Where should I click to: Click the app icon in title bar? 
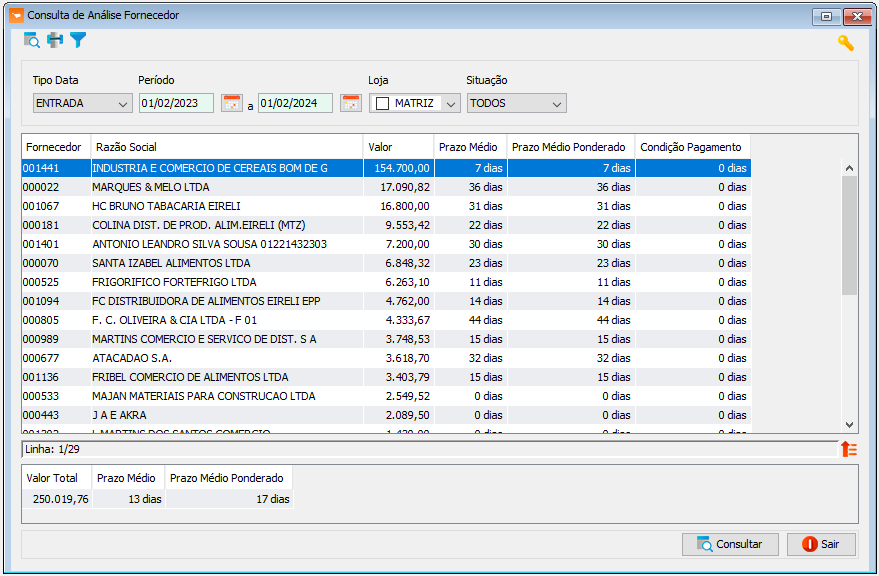[x=17, y=15]
